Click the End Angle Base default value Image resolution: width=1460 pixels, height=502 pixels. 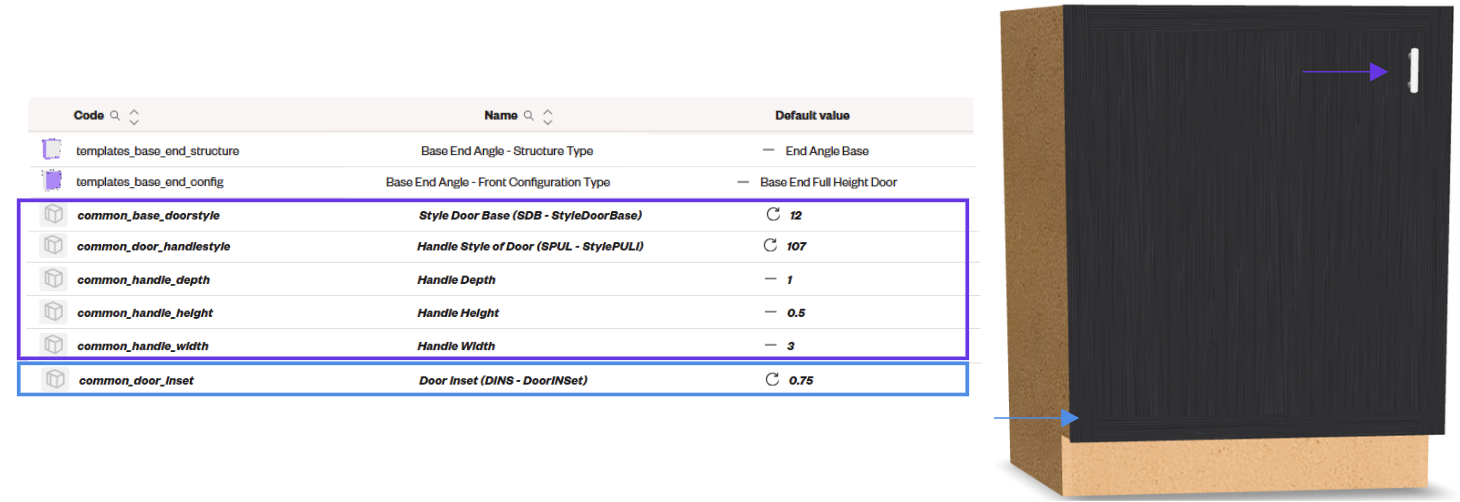point(827,151)
